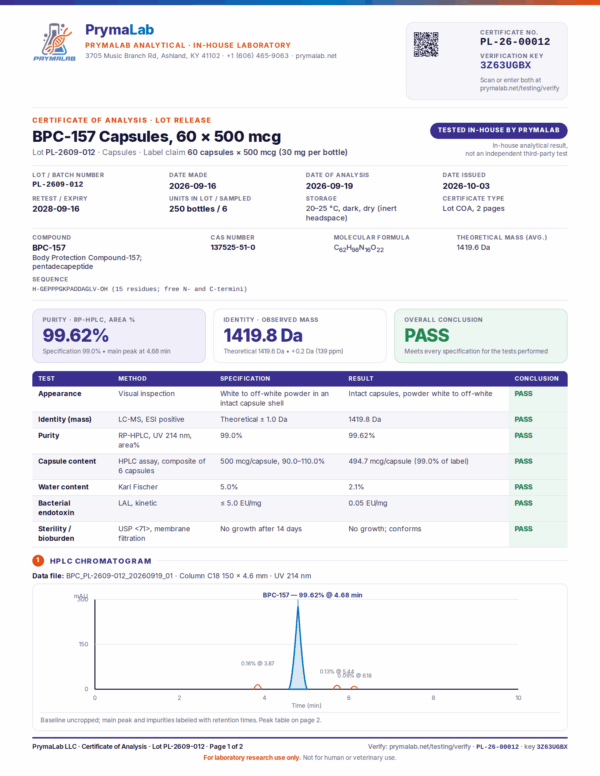This screenshot has width=600, height=776.
Task: Click the HPLC Chromatogram heading
Action: 100,561
